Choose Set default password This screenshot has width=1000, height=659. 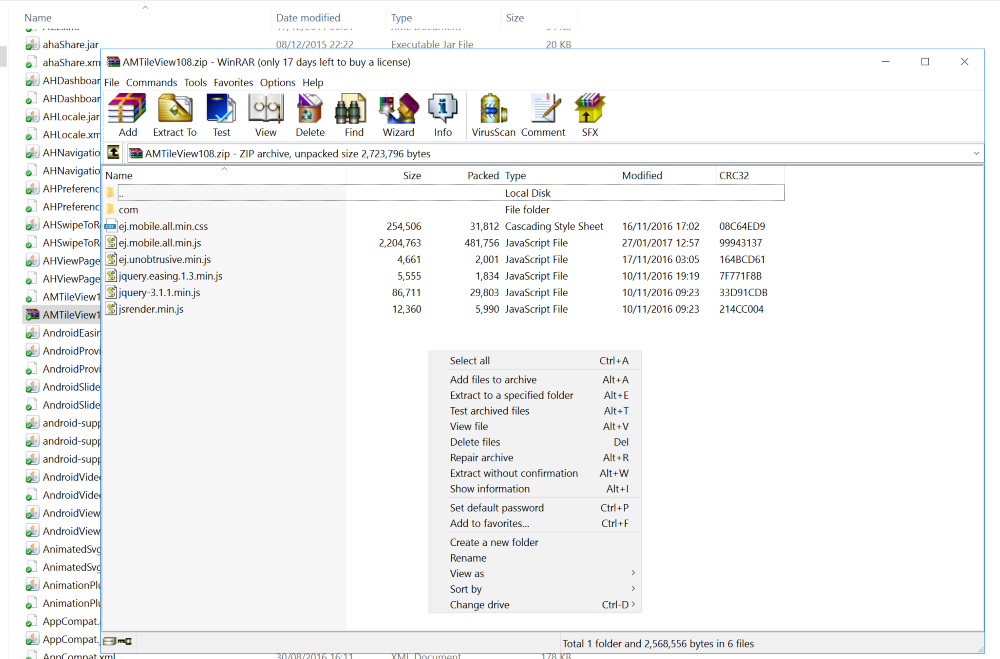pyautogui.click(x=534, y=508)
